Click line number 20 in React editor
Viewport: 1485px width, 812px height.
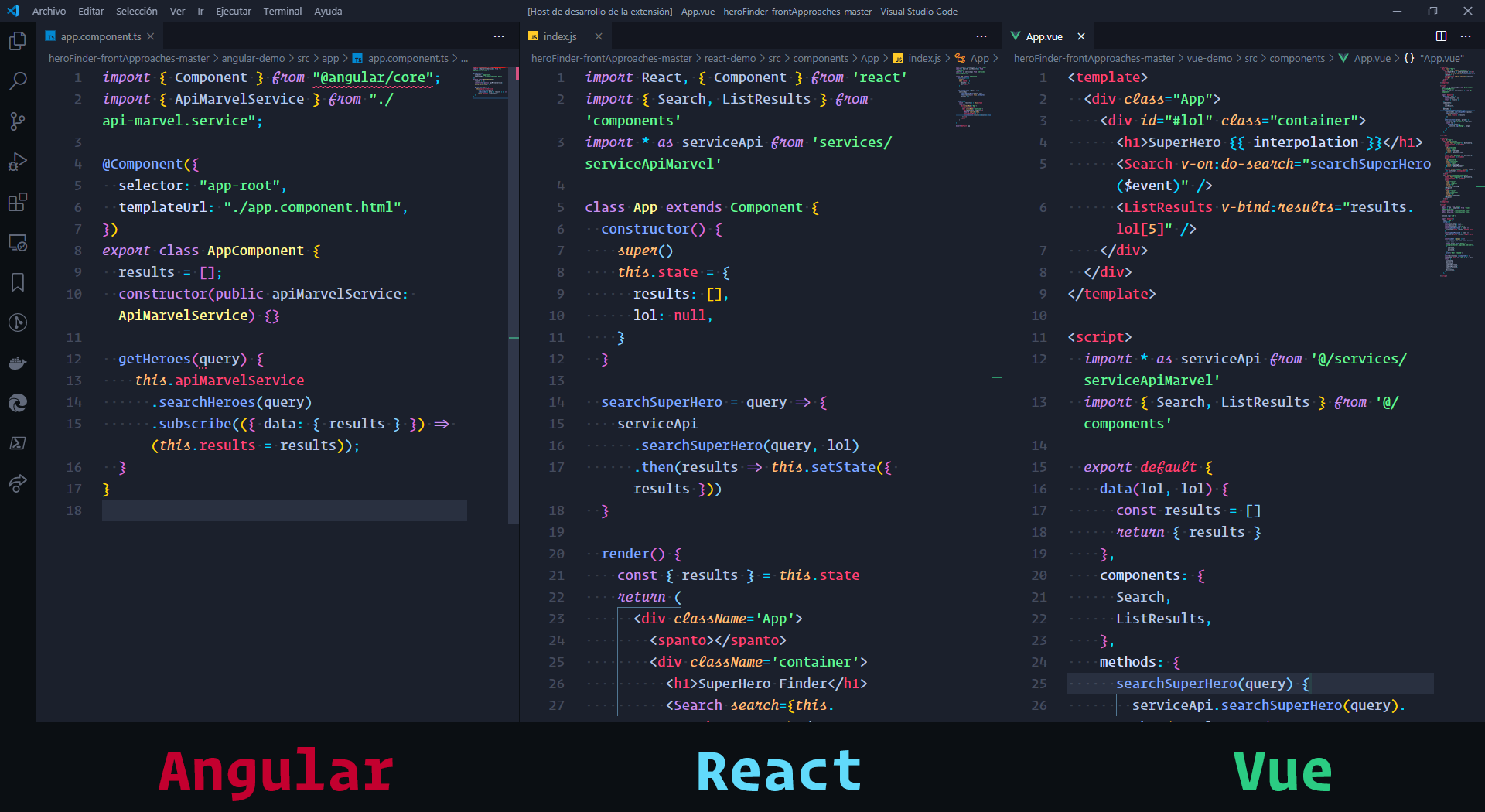click(557, 554)
